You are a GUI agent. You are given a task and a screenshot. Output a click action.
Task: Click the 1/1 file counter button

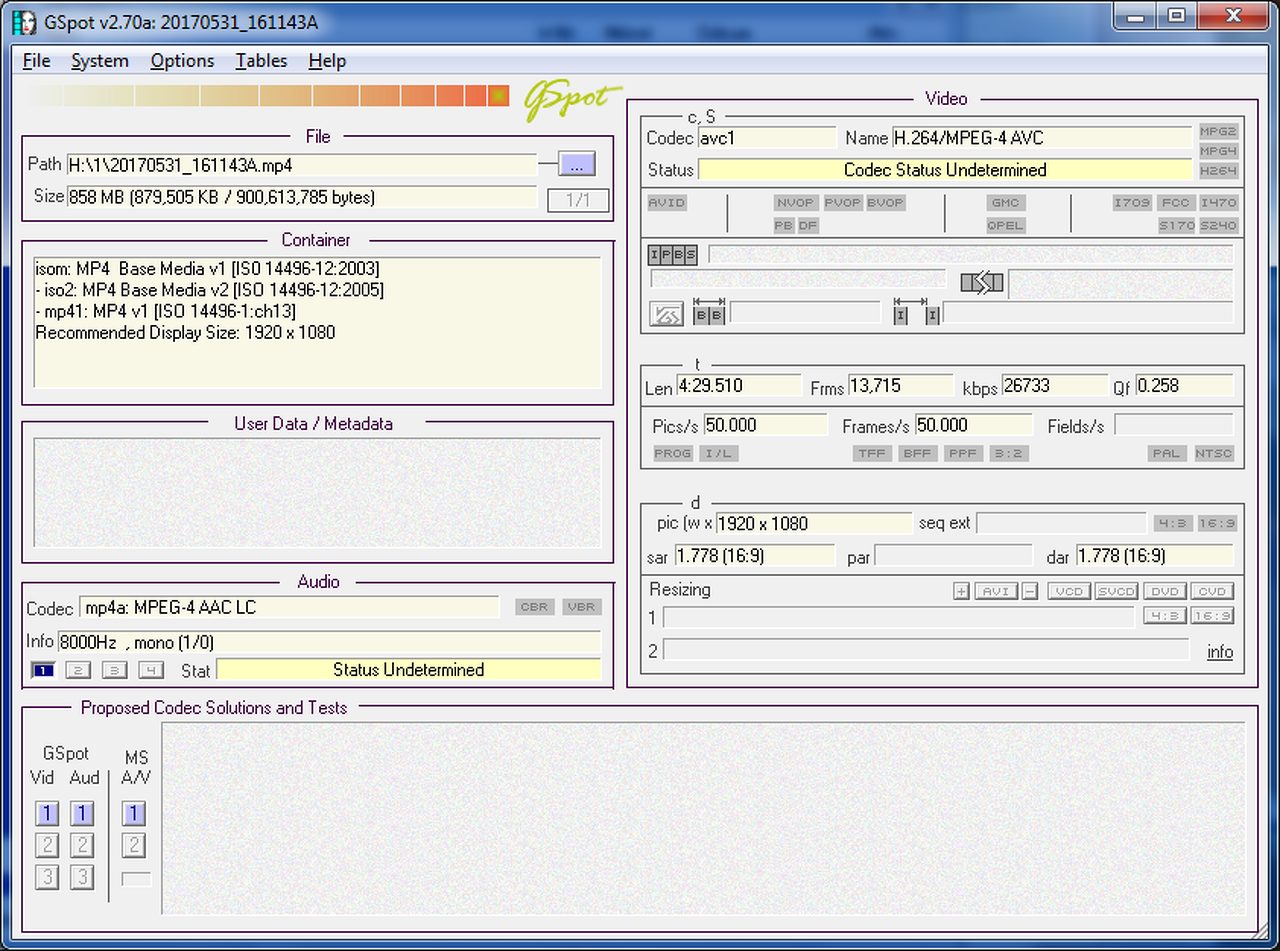pos(578,200)
